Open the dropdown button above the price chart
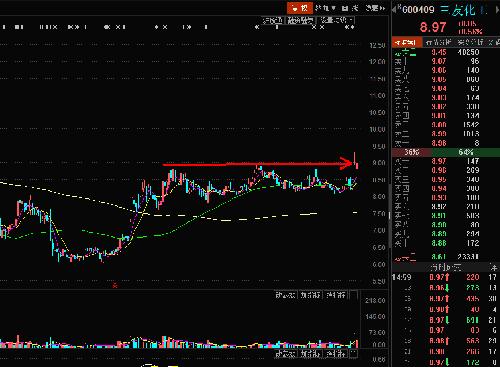Viewport: 500px width, 367px height. point(336,20)
